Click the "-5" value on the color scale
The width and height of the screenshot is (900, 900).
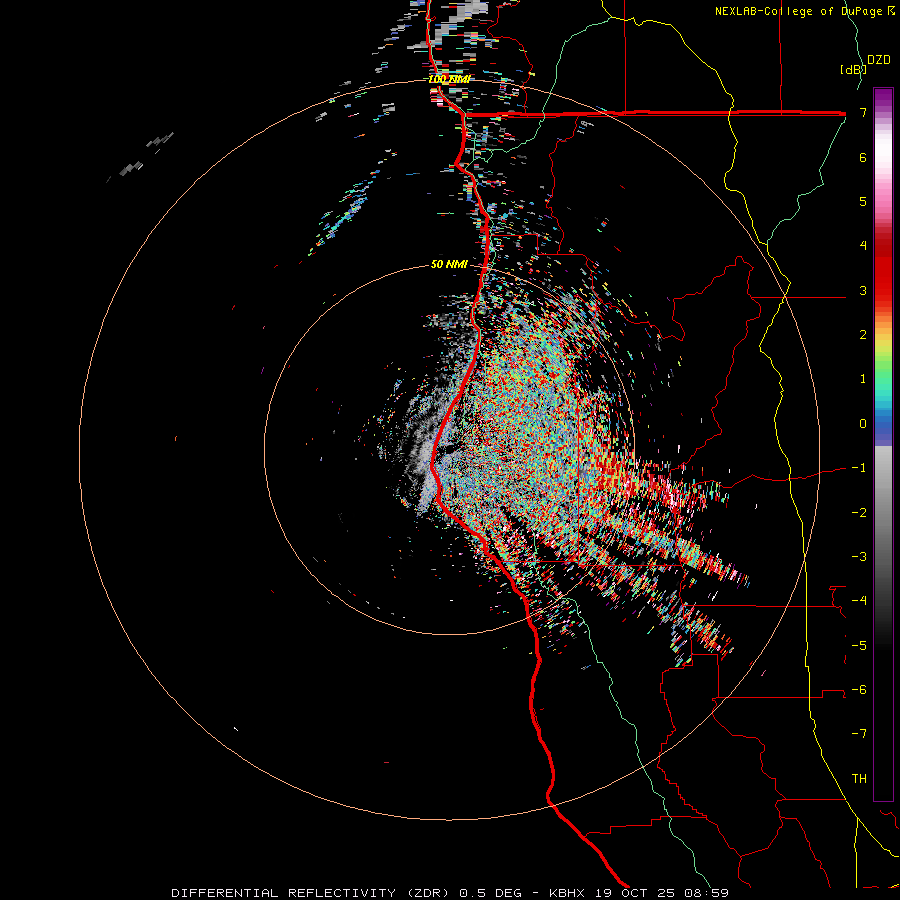tap(859, 645)
